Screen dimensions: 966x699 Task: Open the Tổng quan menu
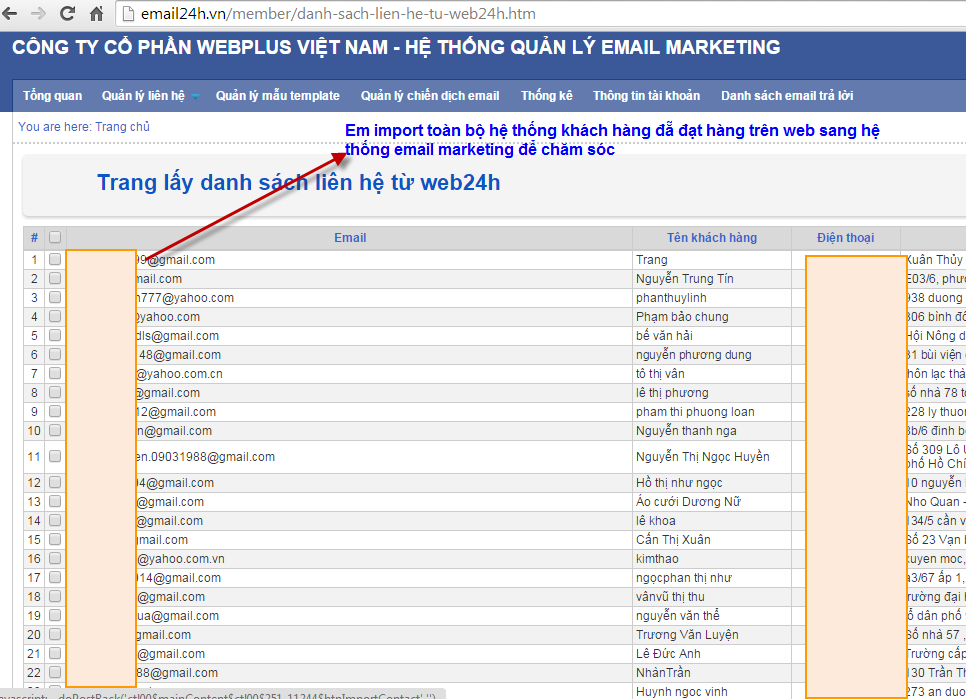coord(52,95)
